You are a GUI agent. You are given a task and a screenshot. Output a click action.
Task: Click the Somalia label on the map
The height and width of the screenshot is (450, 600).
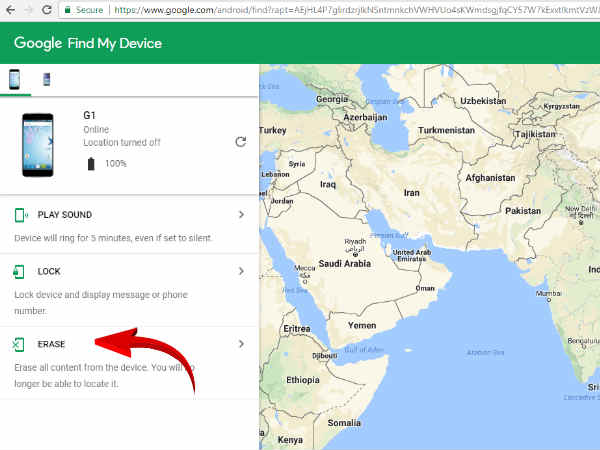coord(344,423)
